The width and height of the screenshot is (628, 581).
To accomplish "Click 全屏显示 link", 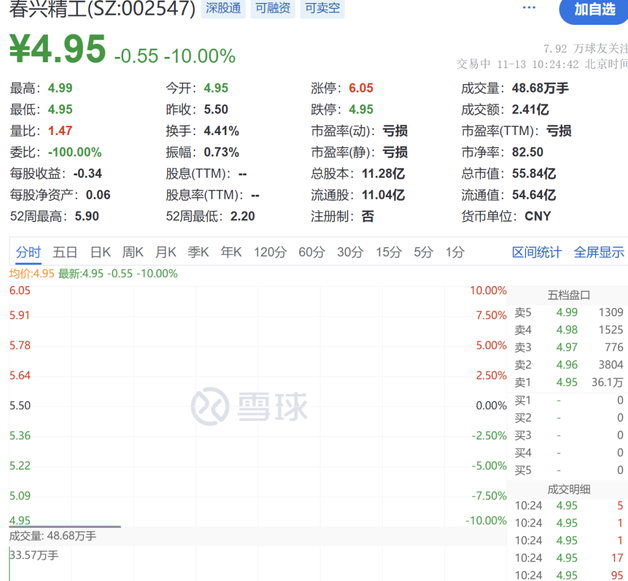I will [599, 252].
